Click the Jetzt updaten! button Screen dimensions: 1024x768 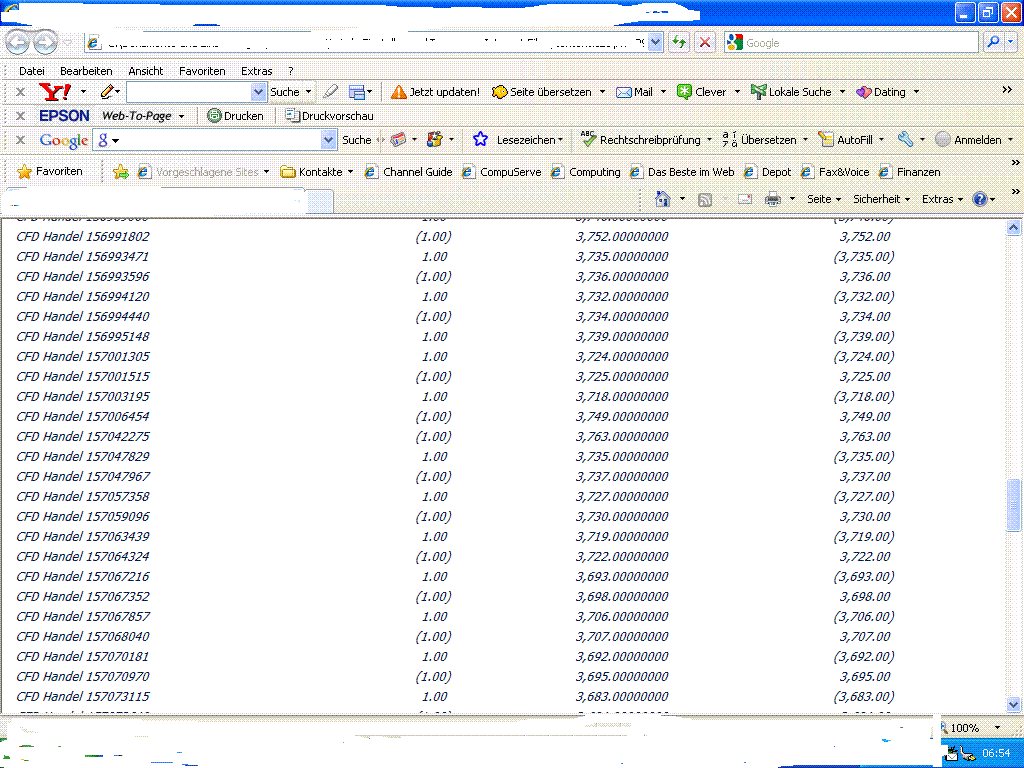(435, 92)
